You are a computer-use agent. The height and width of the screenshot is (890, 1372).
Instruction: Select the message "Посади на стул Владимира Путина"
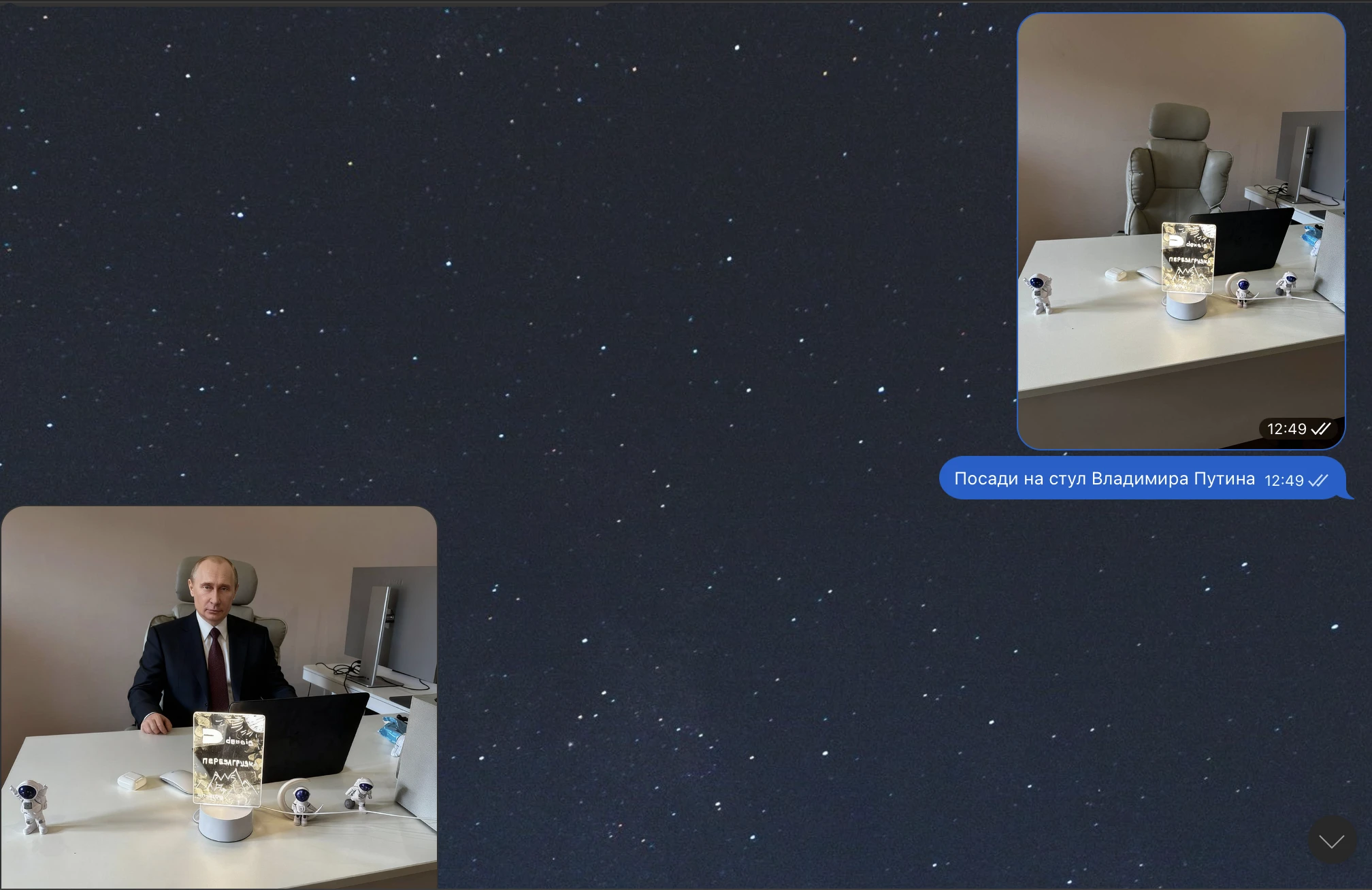click(x=1104, y=479)
